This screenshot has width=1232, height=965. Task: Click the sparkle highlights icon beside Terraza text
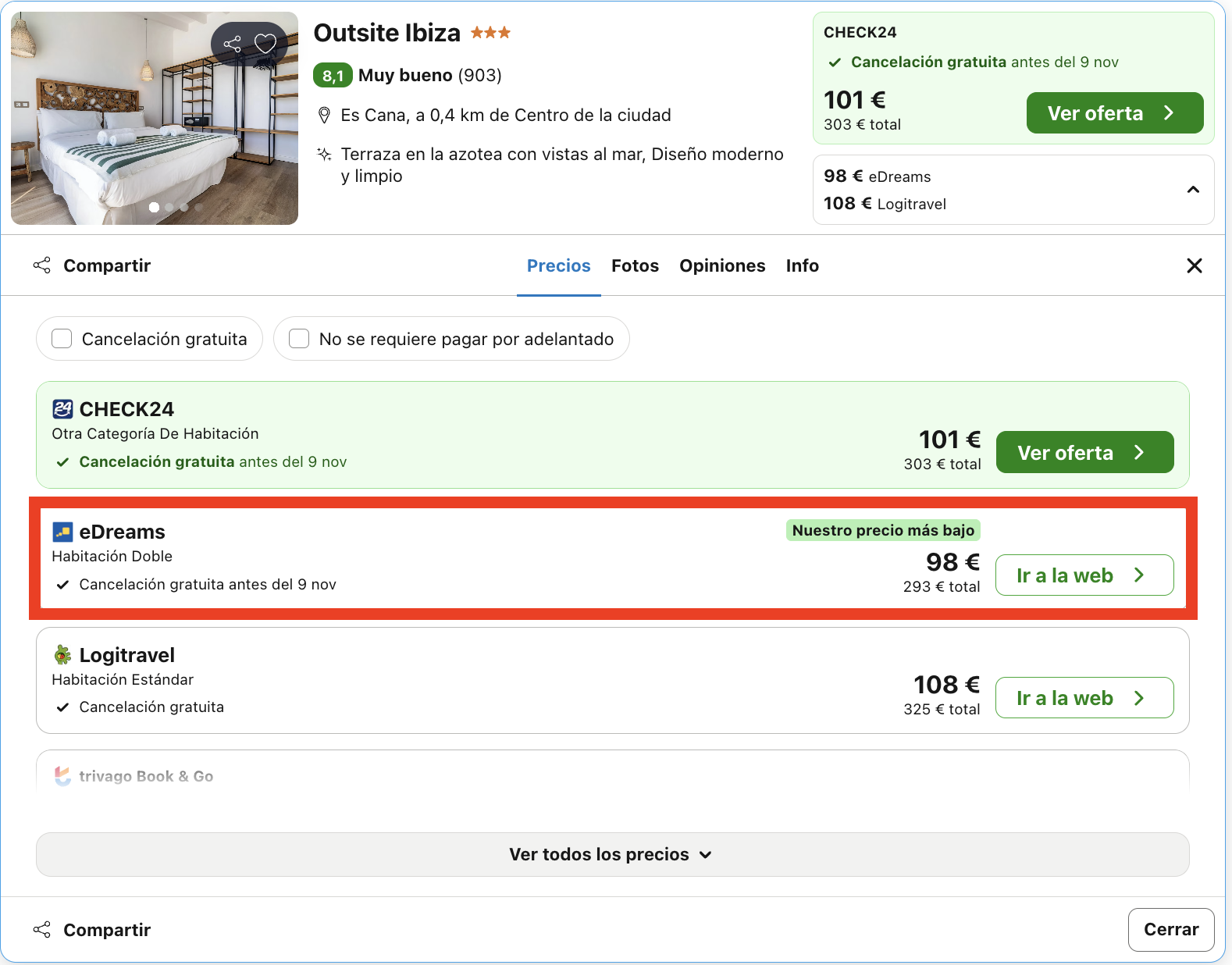324,154
